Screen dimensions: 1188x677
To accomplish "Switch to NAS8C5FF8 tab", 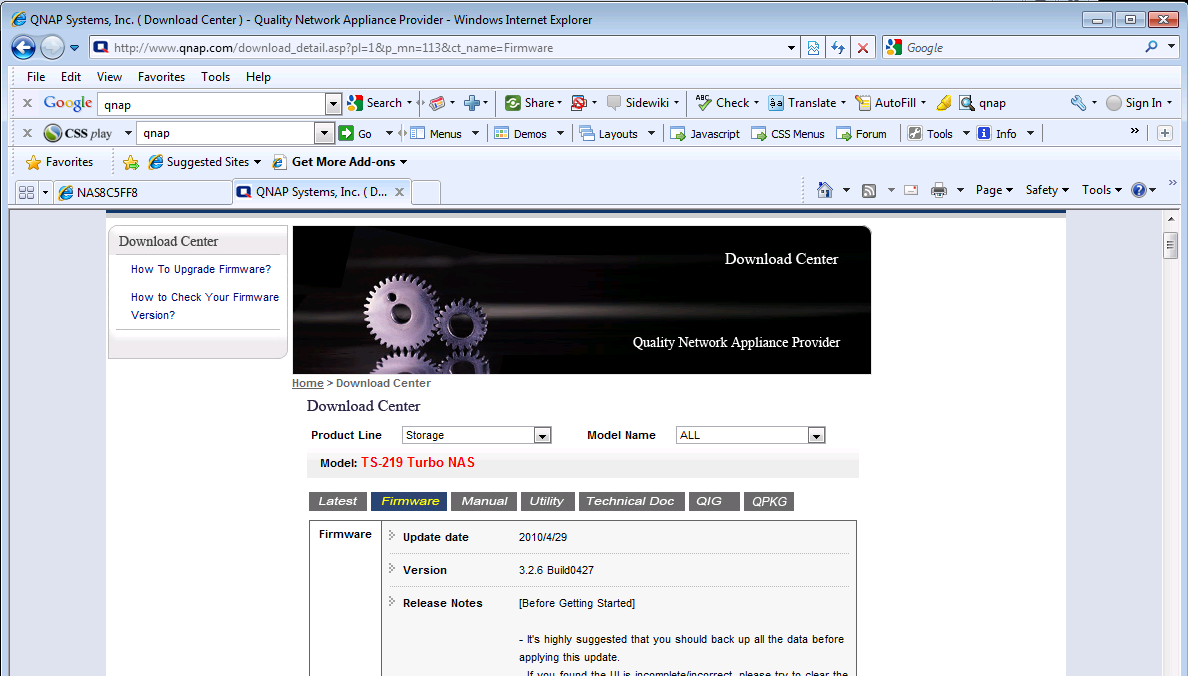I will pyautogui.click(x=142, y=192).
